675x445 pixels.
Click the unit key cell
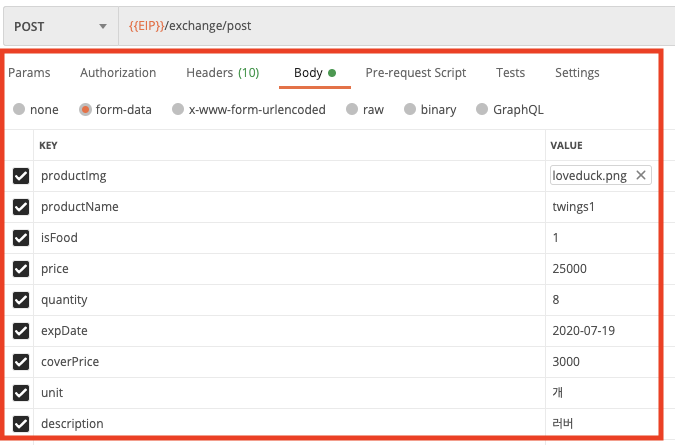click(x=289, y=393)
